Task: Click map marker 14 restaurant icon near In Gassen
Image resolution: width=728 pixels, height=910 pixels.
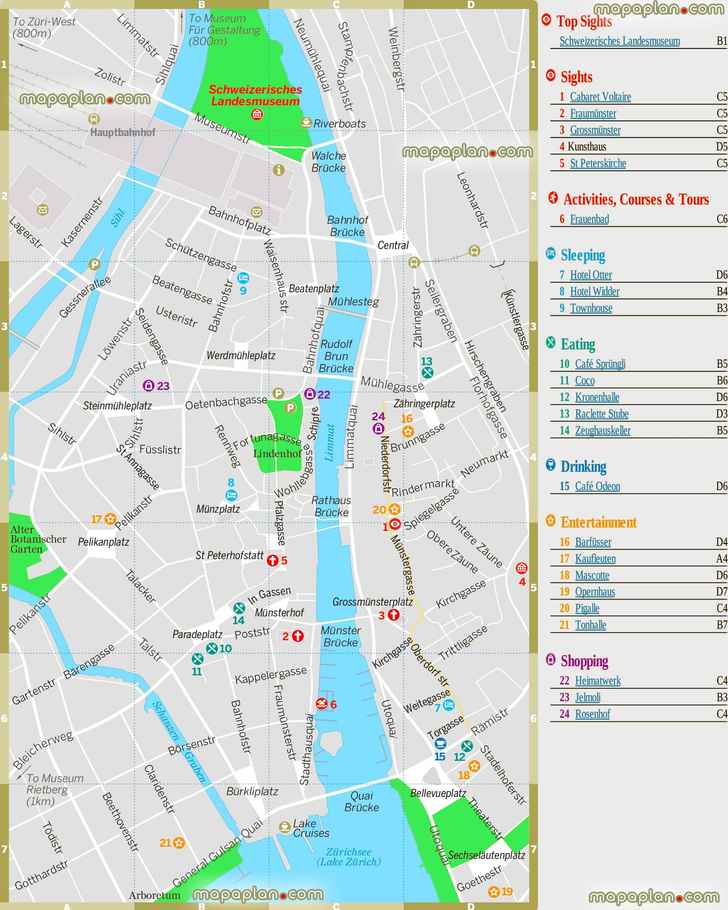Action: pyautogui.click(x=239, y=608)
